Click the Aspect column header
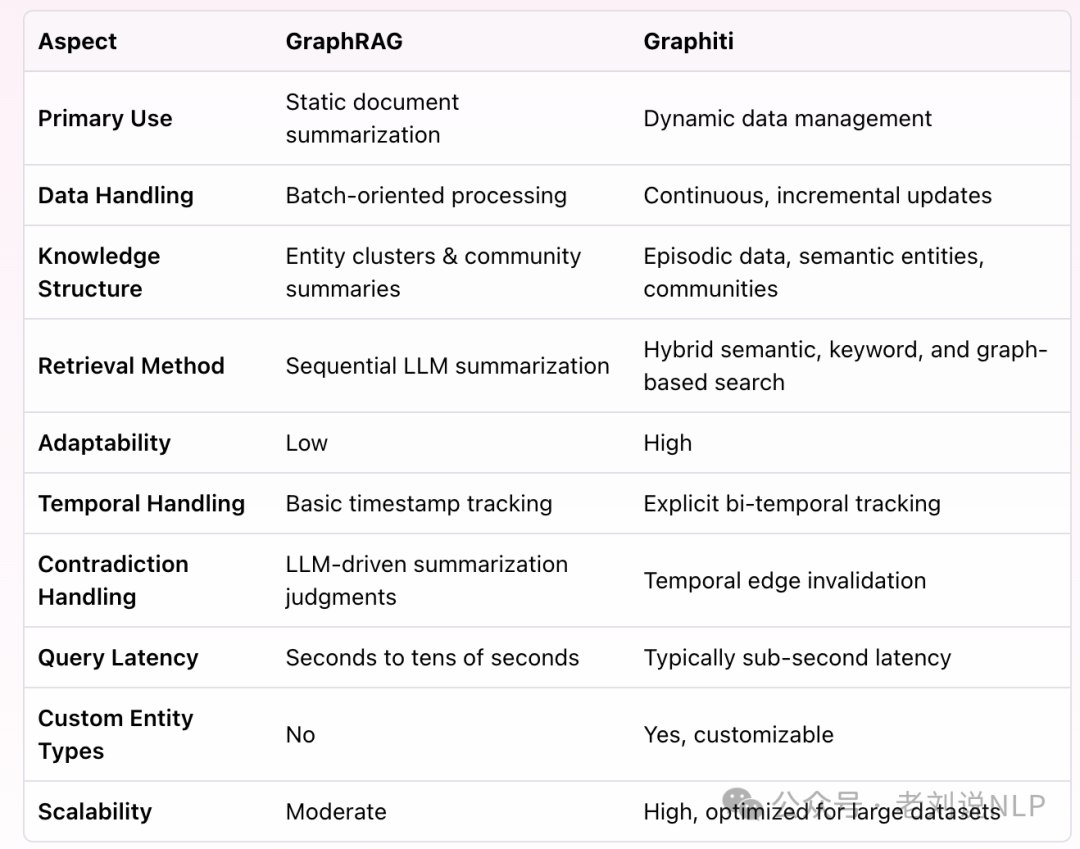Screen dimensions: 1080x849 [77, 41]
